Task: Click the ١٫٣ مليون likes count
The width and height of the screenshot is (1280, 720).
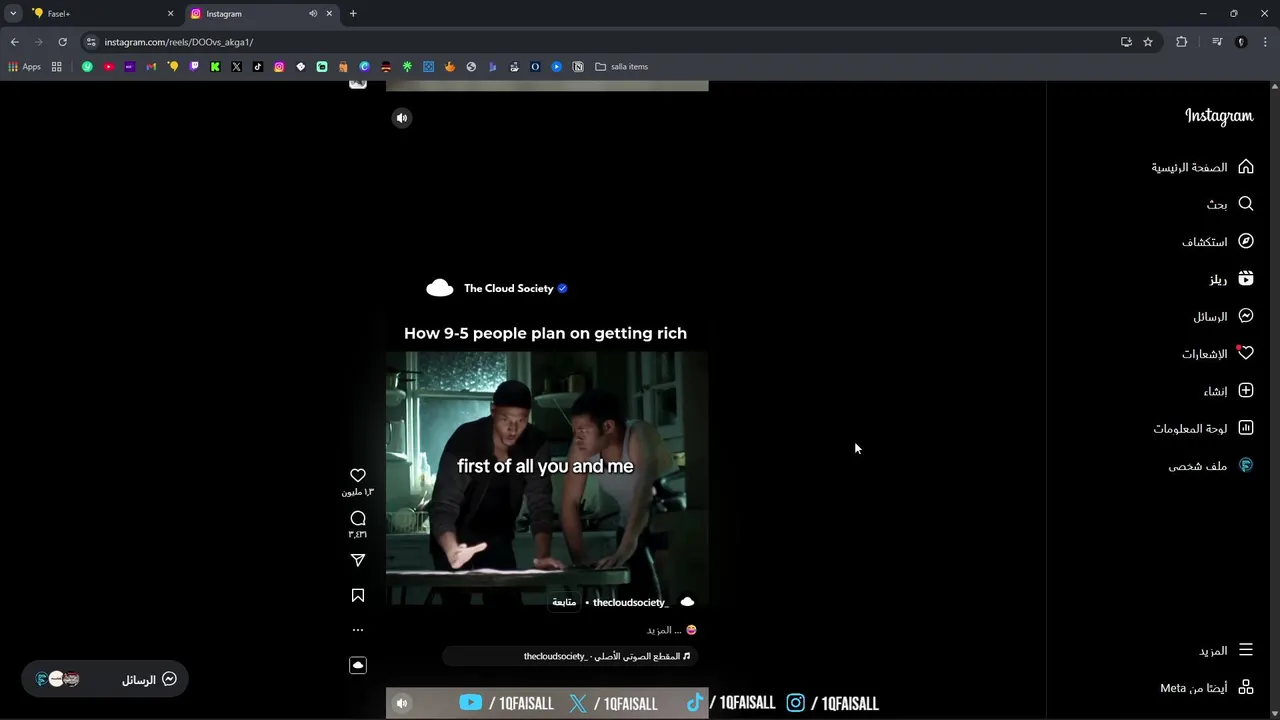Action: click(x=357, y=492)
